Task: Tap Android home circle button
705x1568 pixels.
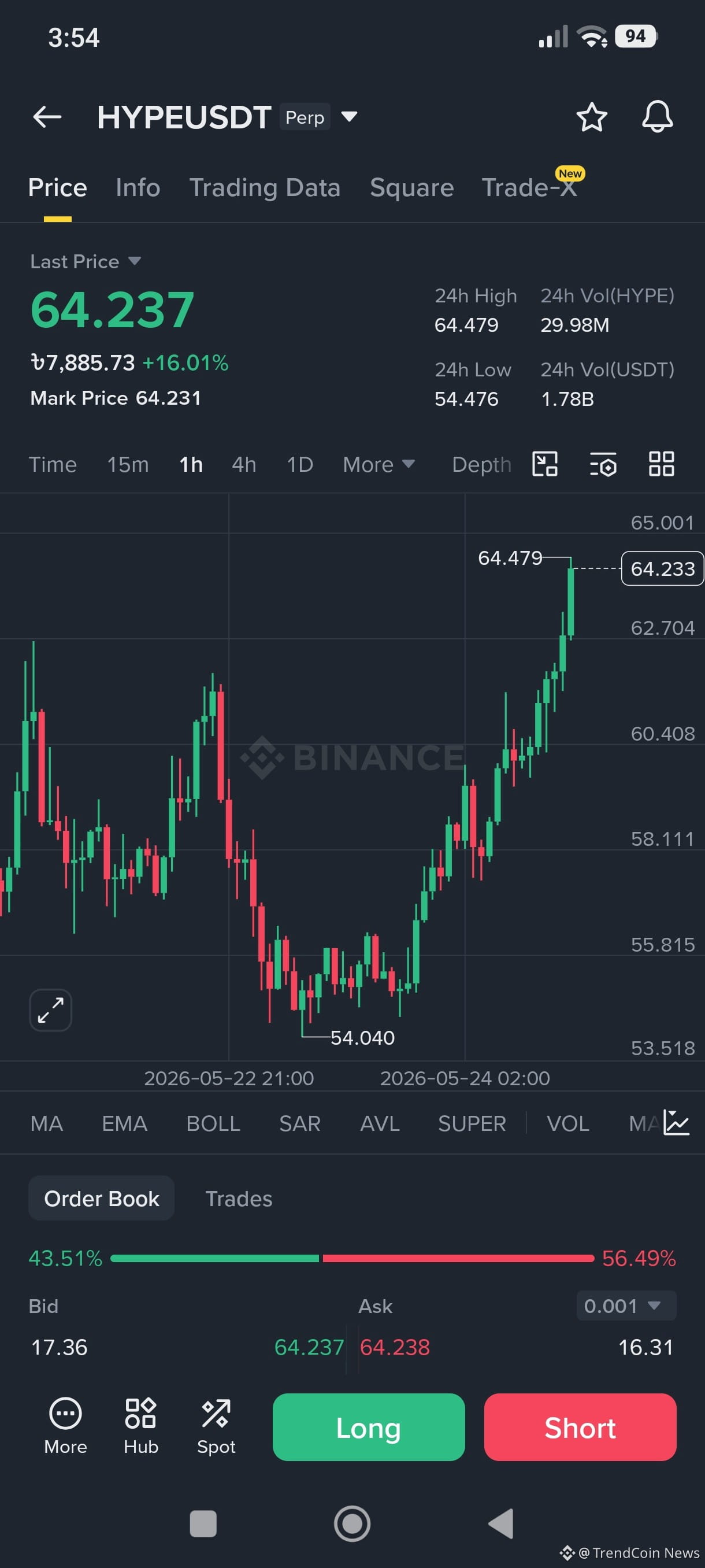Action: (352, 1523)
